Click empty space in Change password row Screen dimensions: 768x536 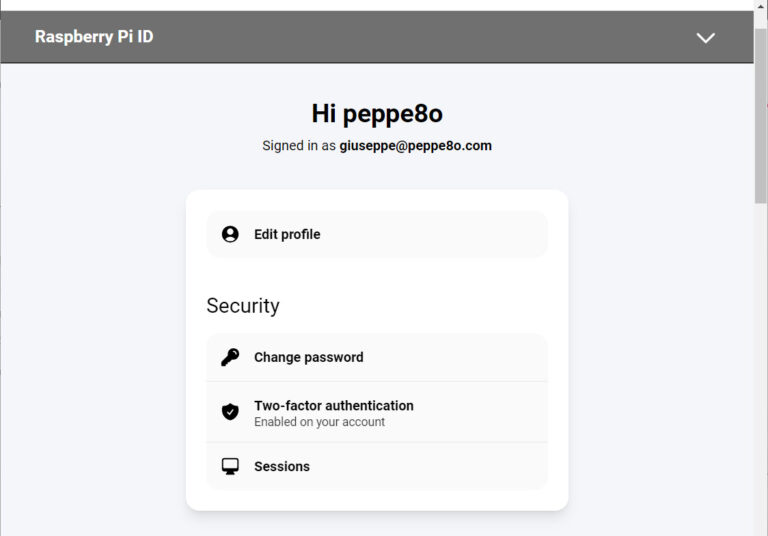coord(460,357)
